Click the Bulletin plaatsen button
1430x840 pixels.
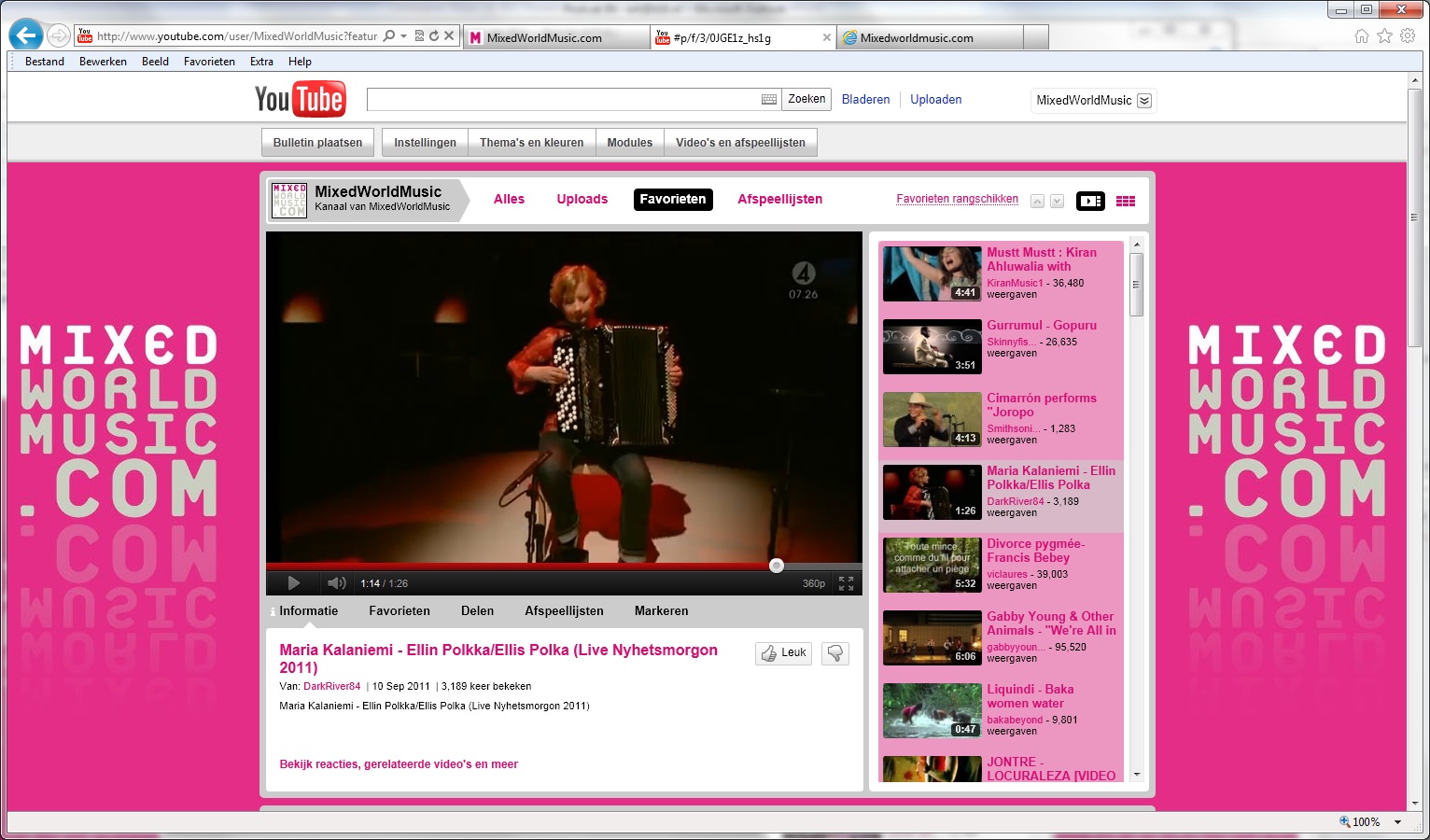[x=317, y=143]
